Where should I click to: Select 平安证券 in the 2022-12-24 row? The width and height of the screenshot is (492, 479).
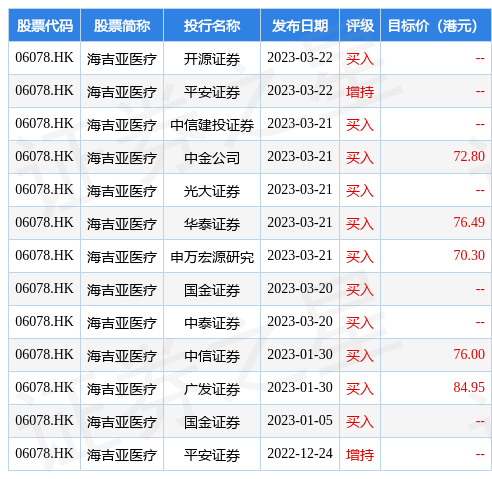pyautogui.click(x=212, y=455)
